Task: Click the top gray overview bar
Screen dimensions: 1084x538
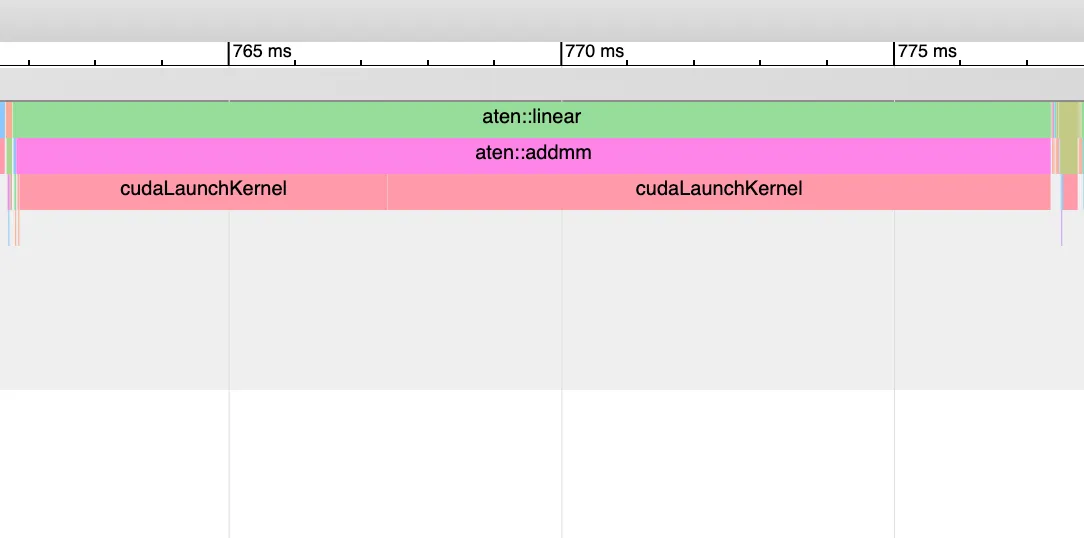Action: pyautogui.click(x=540, y=20)
